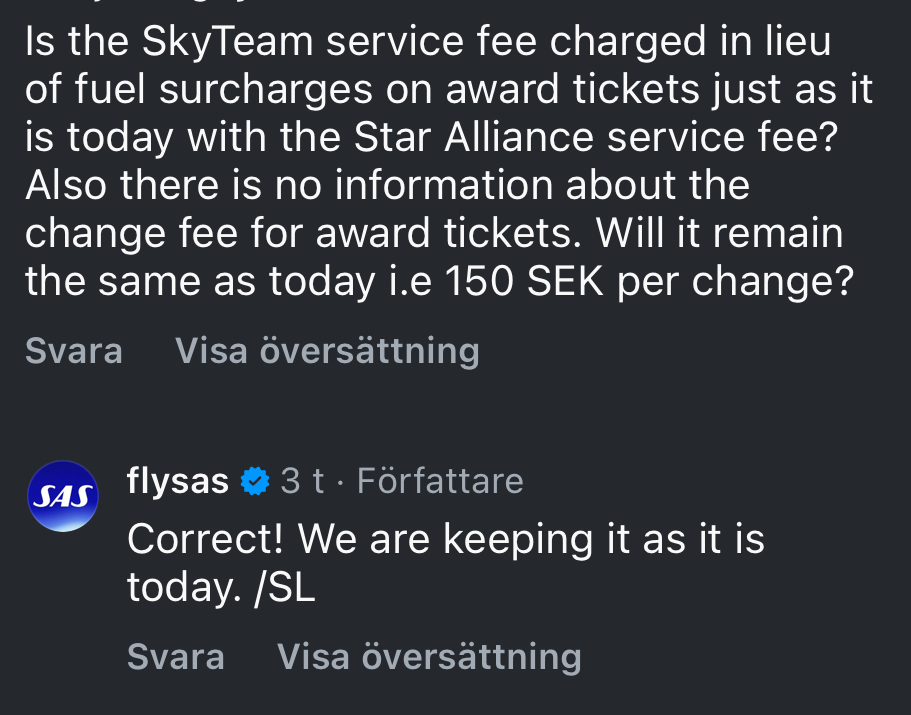
Task: Click the blue verified badge beside flysas
Action: click(256, 482)
